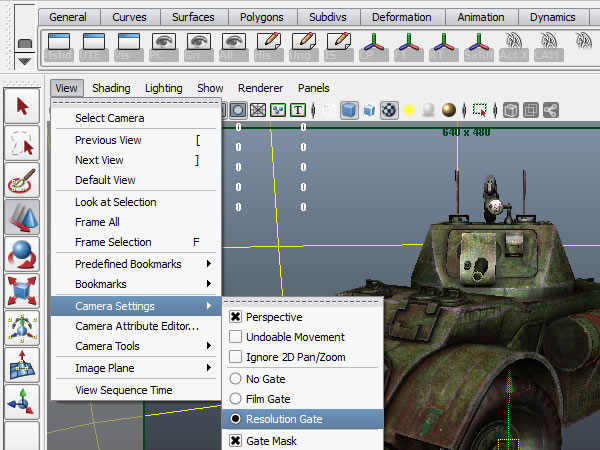Viewport: 600px width, 450px height.
Task: Expand Camera Settings submenu
Action: (136, 306)
